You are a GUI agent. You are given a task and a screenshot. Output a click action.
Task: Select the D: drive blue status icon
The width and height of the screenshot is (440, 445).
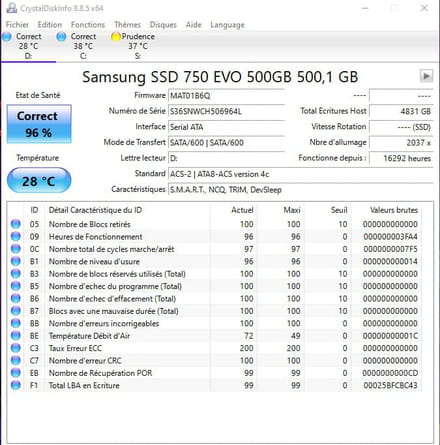7,37
